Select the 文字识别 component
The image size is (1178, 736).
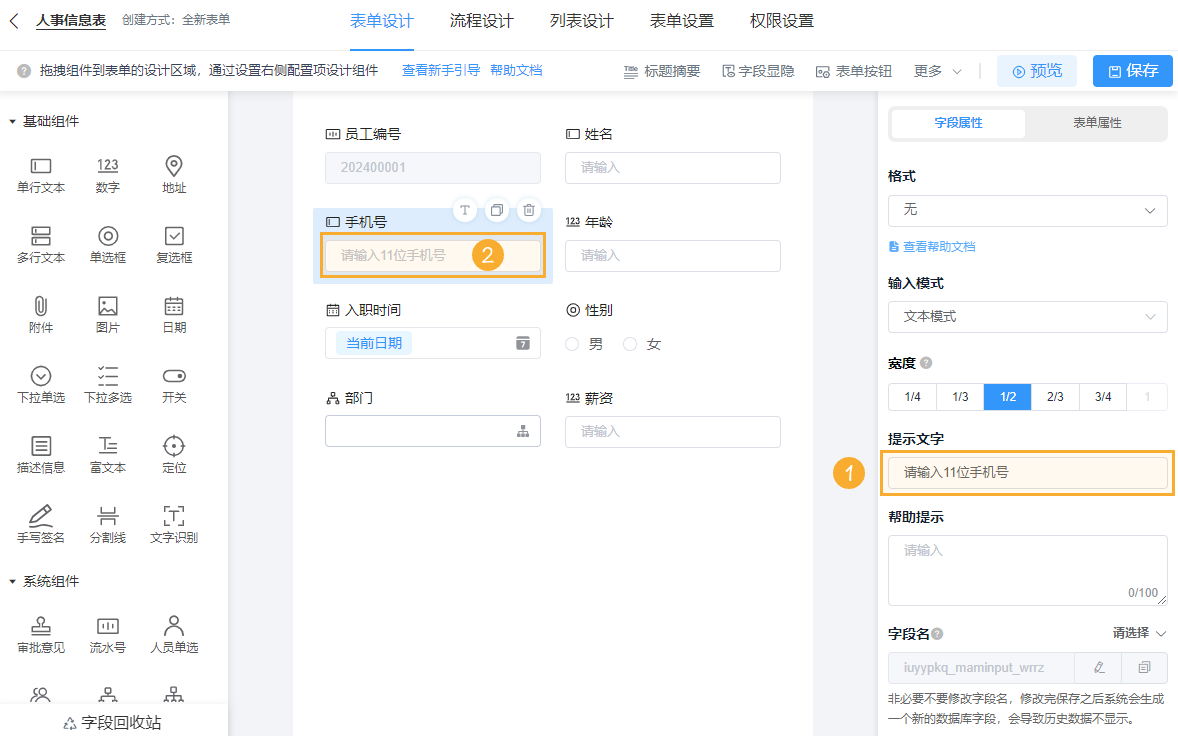(173, 524)
